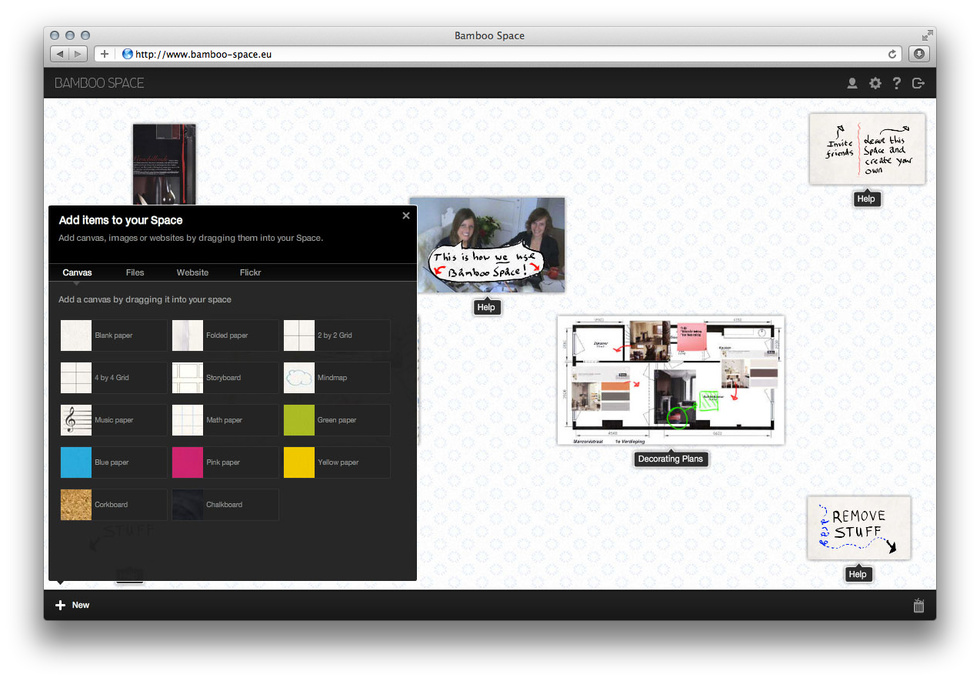Viewport: 980px width, 681px height.
Task: Open the settings gear icon
Action: tap(875, 83)
